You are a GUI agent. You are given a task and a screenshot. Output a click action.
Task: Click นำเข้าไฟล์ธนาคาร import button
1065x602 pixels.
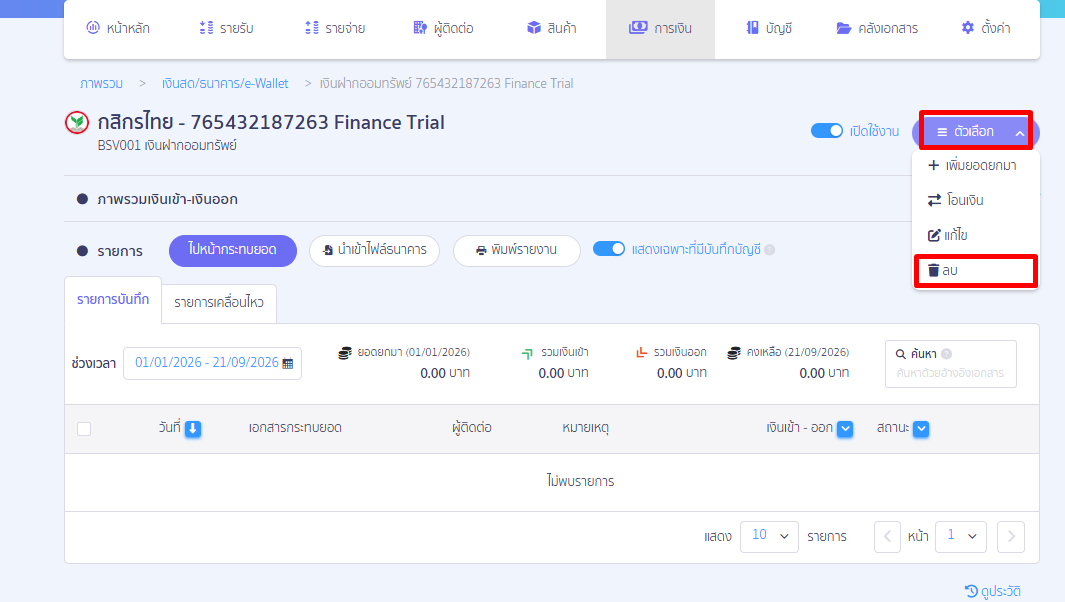374,251
